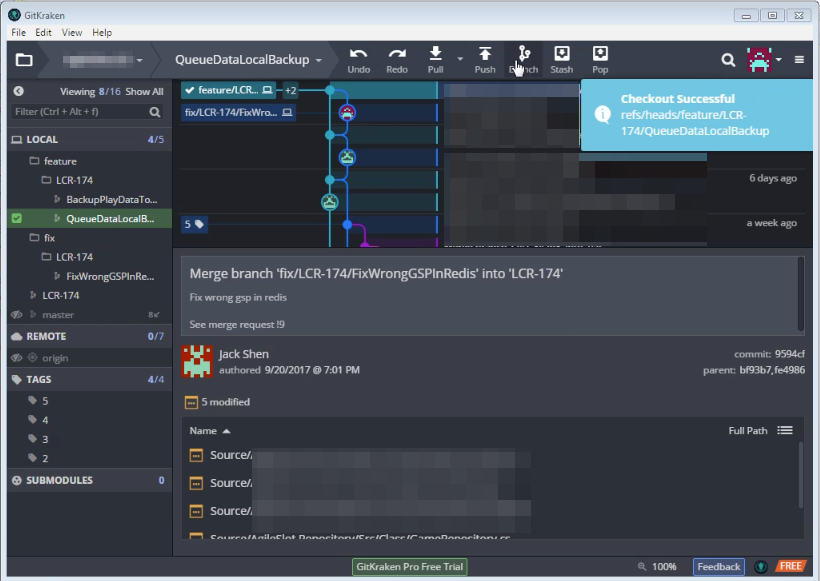The height and width of the screenshot is (581, 820).
Task: Select commit node beside fix/LCR-174/FixWro... label
Action: click(347, 112)
